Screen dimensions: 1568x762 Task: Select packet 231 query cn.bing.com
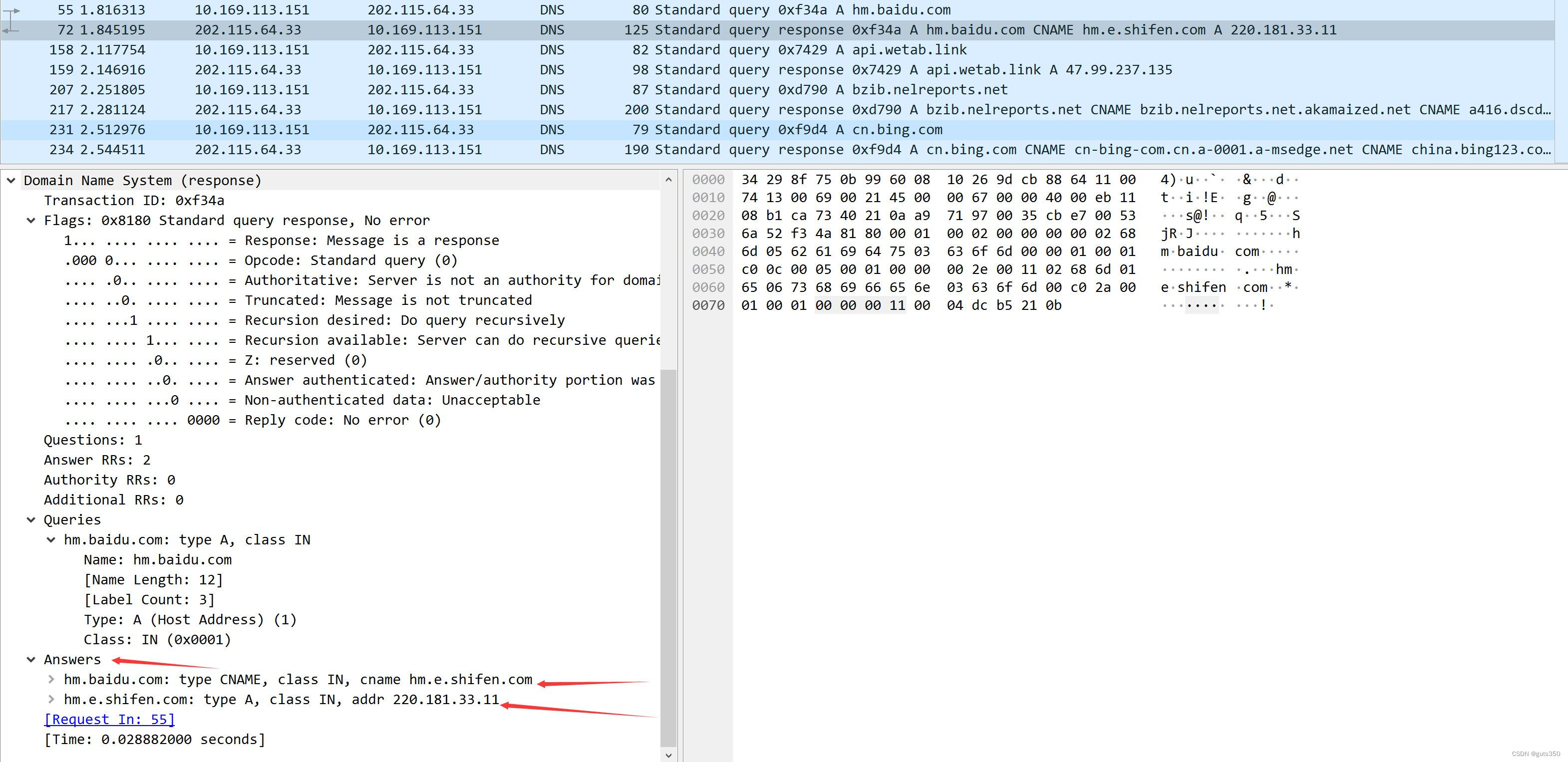click(x=777, y=130)
